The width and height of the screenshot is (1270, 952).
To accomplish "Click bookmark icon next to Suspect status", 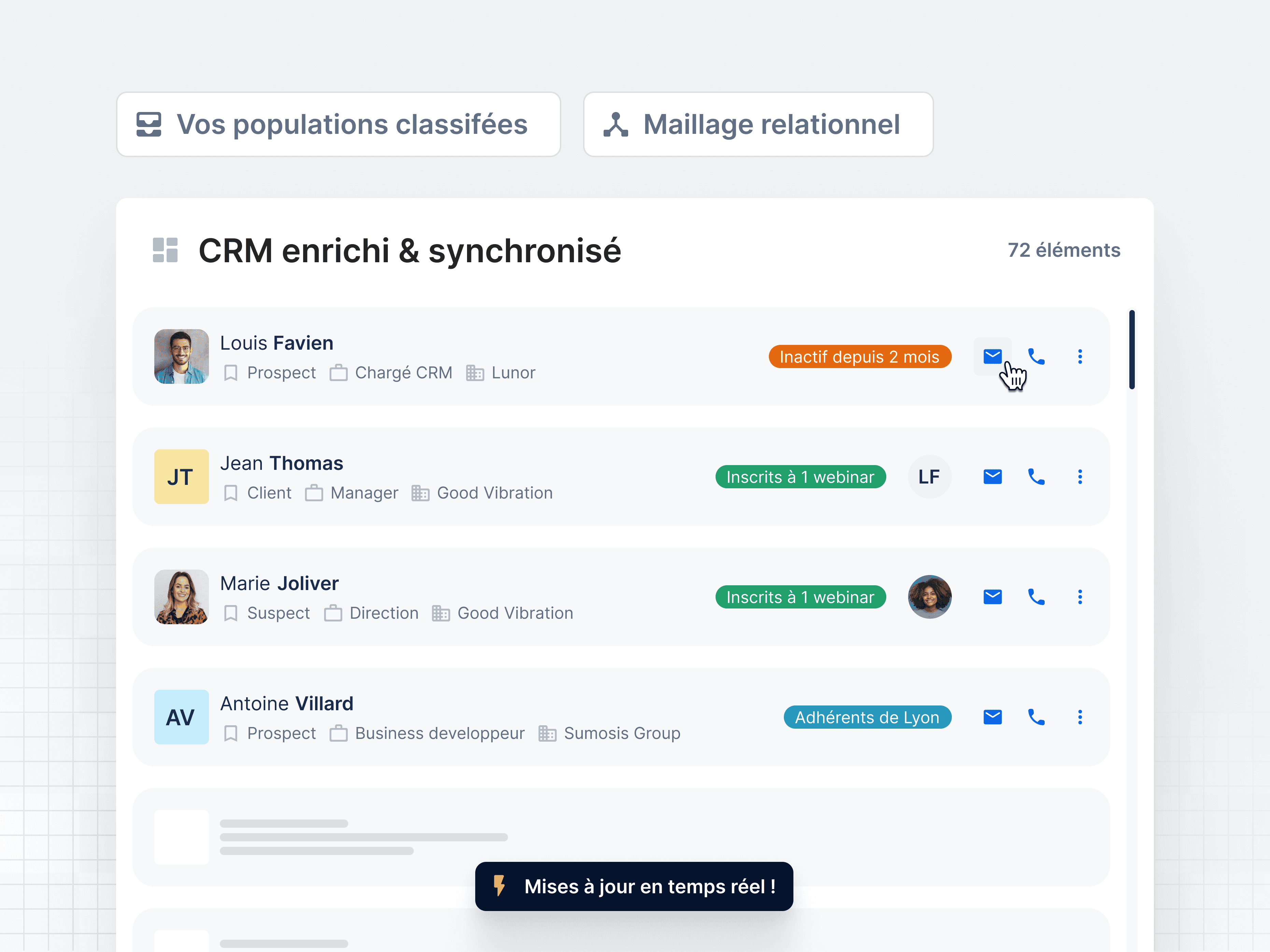I will pos(230,613).
